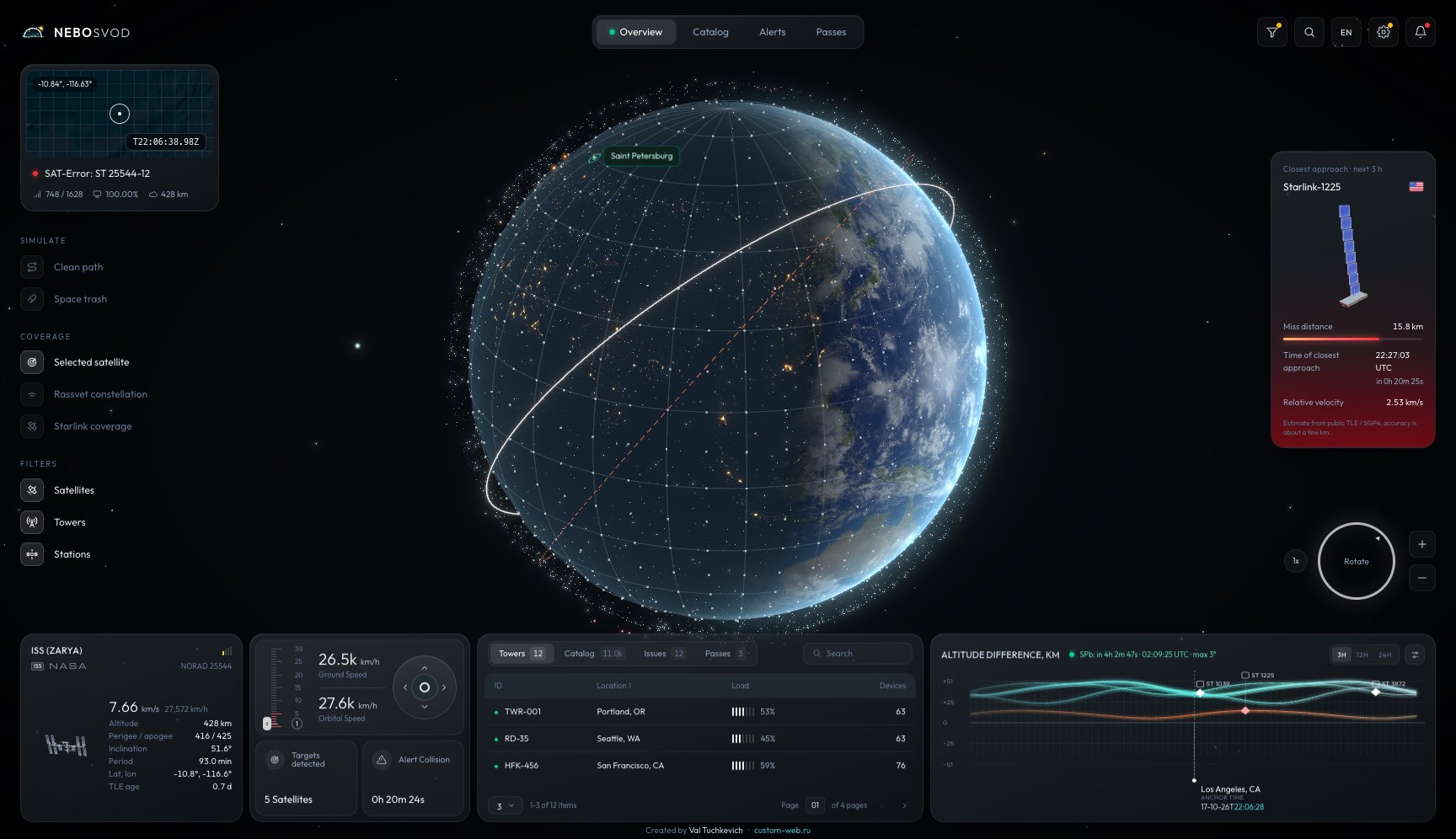Click left arrow on the directional pad

point(404,687)
